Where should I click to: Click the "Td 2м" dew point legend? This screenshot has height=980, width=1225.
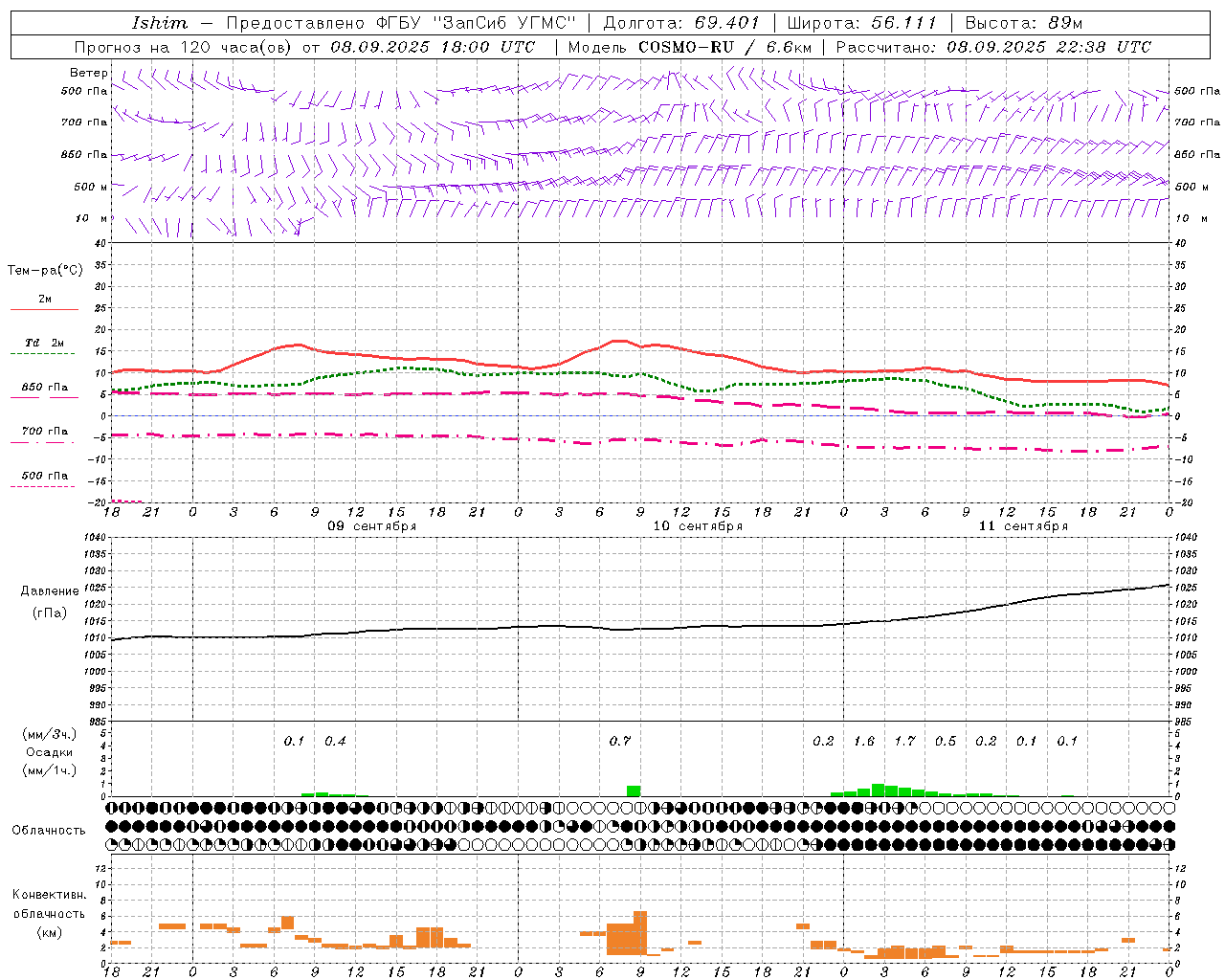44,343
